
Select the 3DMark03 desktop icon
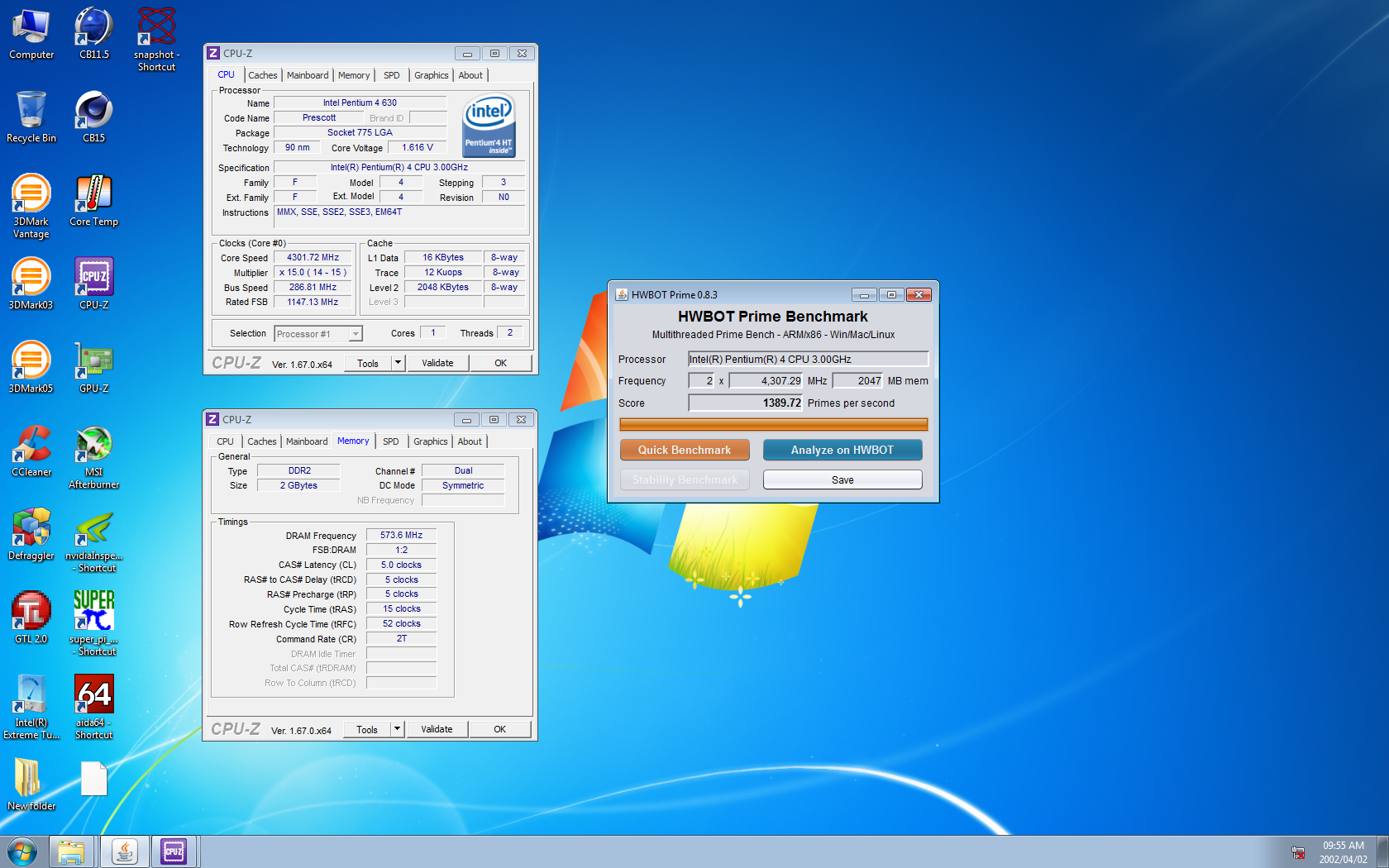click(31, 284)
